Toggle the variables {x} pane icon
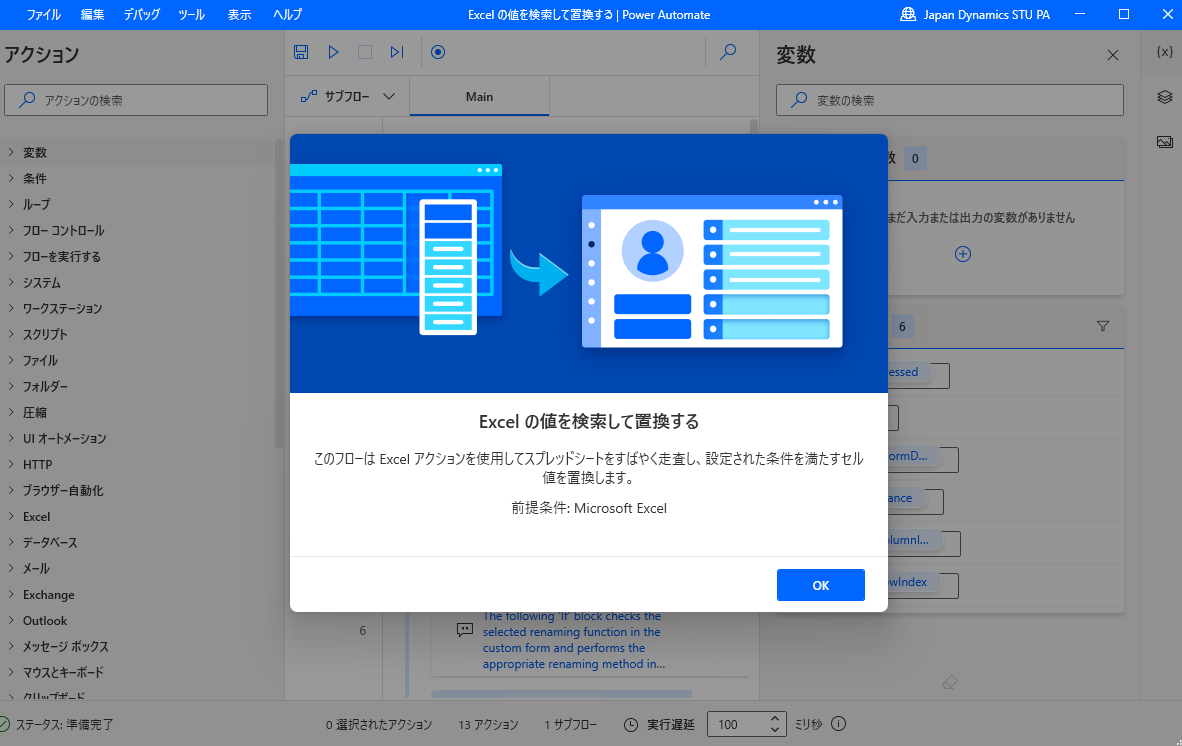The width and height of the screenshot is (1182, 746). [1165, 51]
